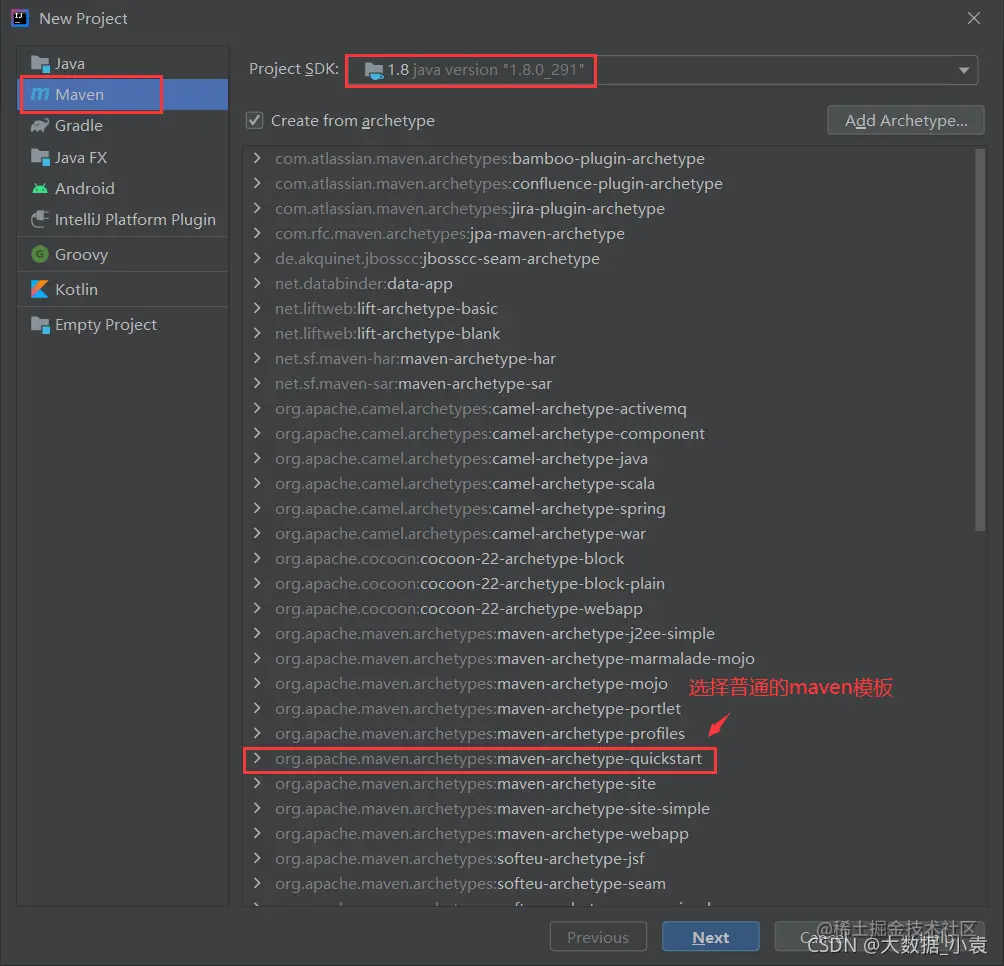Click the IntelliJ Platform Plugin icon
Image resolution: width=1004 pixels, height=966 pixels.
point(40,220)
